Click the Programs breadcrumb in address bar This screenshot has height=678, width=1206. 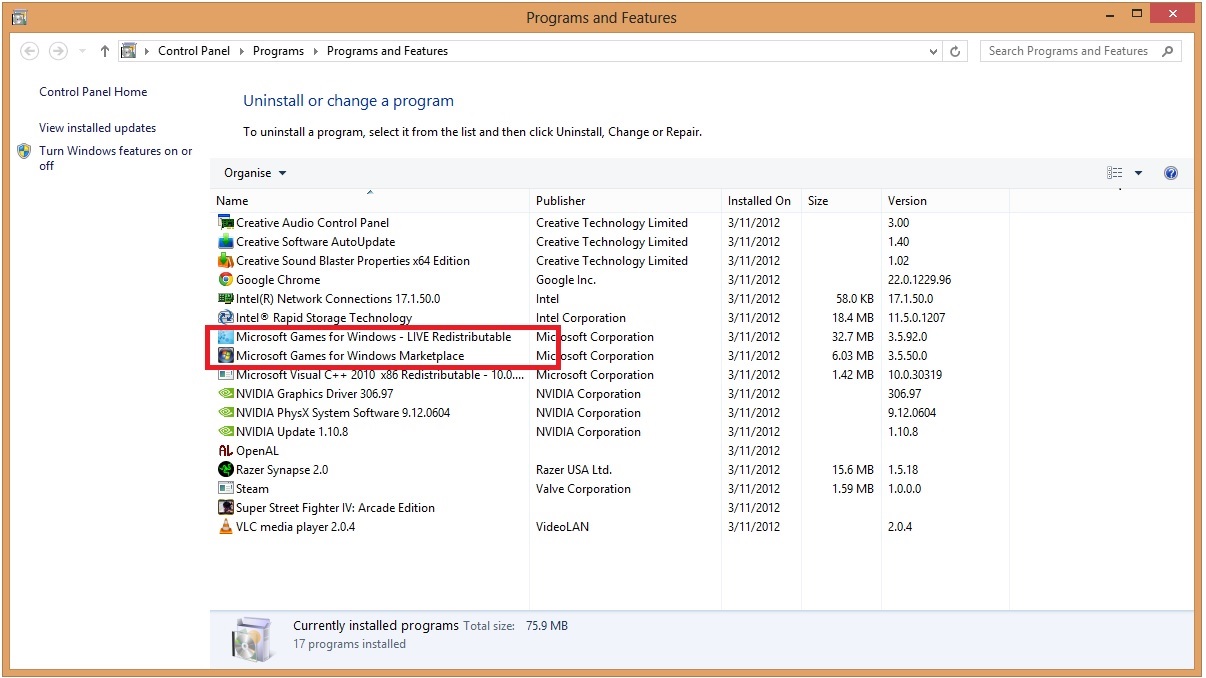[278, 51]
